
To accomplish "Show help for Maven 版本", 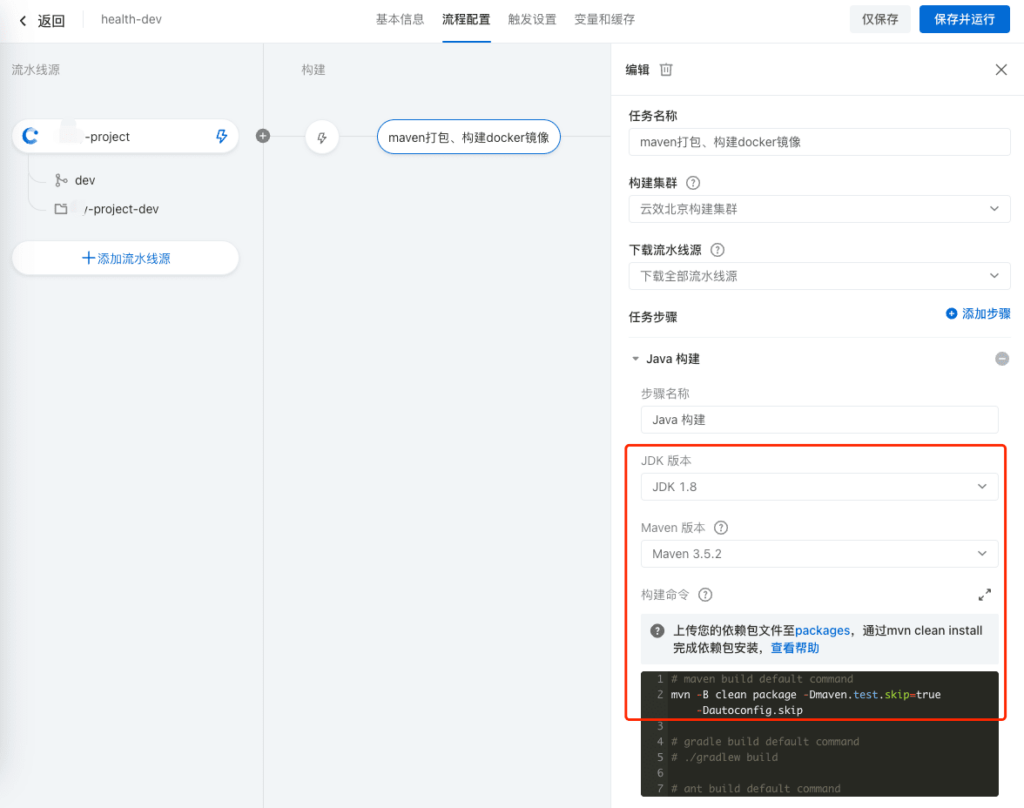I will (721, 528).
